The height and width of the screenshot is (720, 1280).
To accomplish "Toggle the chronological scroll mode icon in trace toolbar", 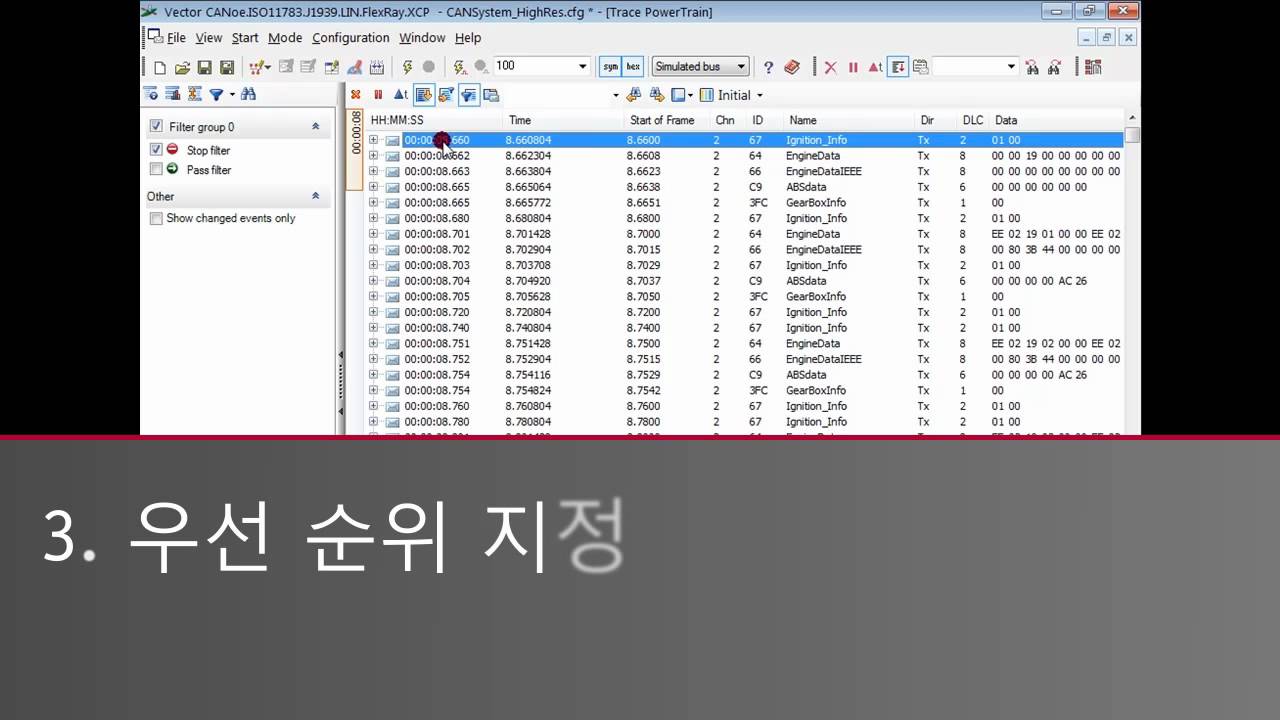I will point(423,95).
